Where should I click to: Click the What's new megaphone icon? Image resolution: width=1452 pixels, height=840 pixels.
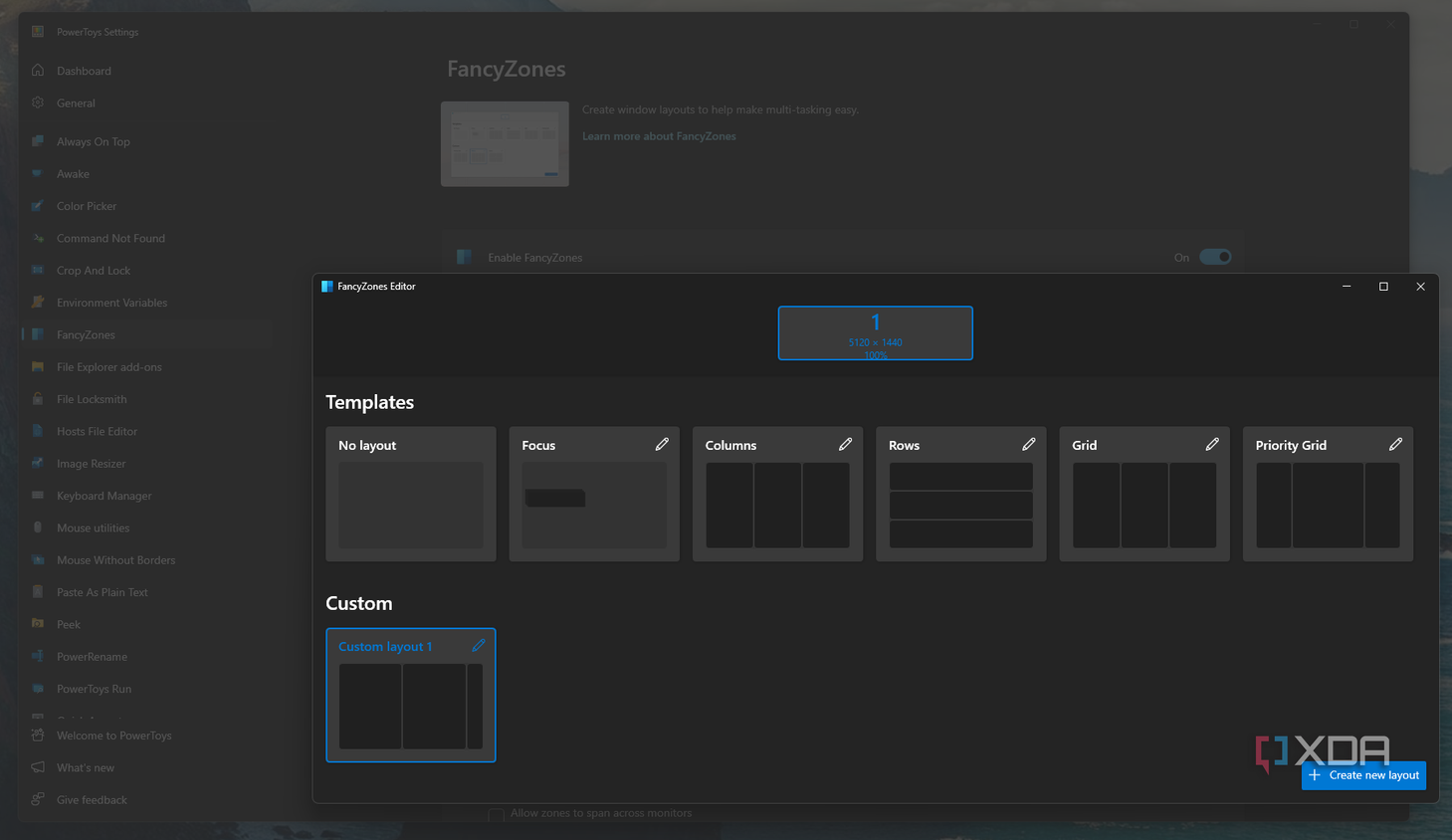38,767
